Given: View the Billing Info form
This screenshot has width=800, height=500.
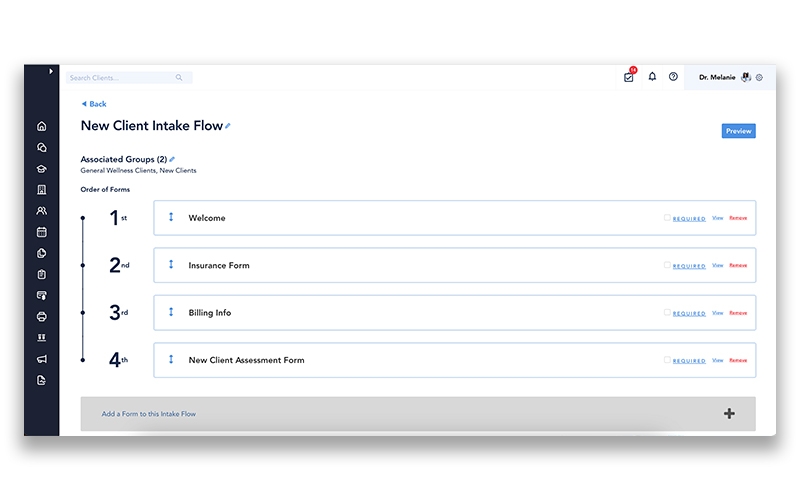Looking at the screenshot, I should 718,313.
